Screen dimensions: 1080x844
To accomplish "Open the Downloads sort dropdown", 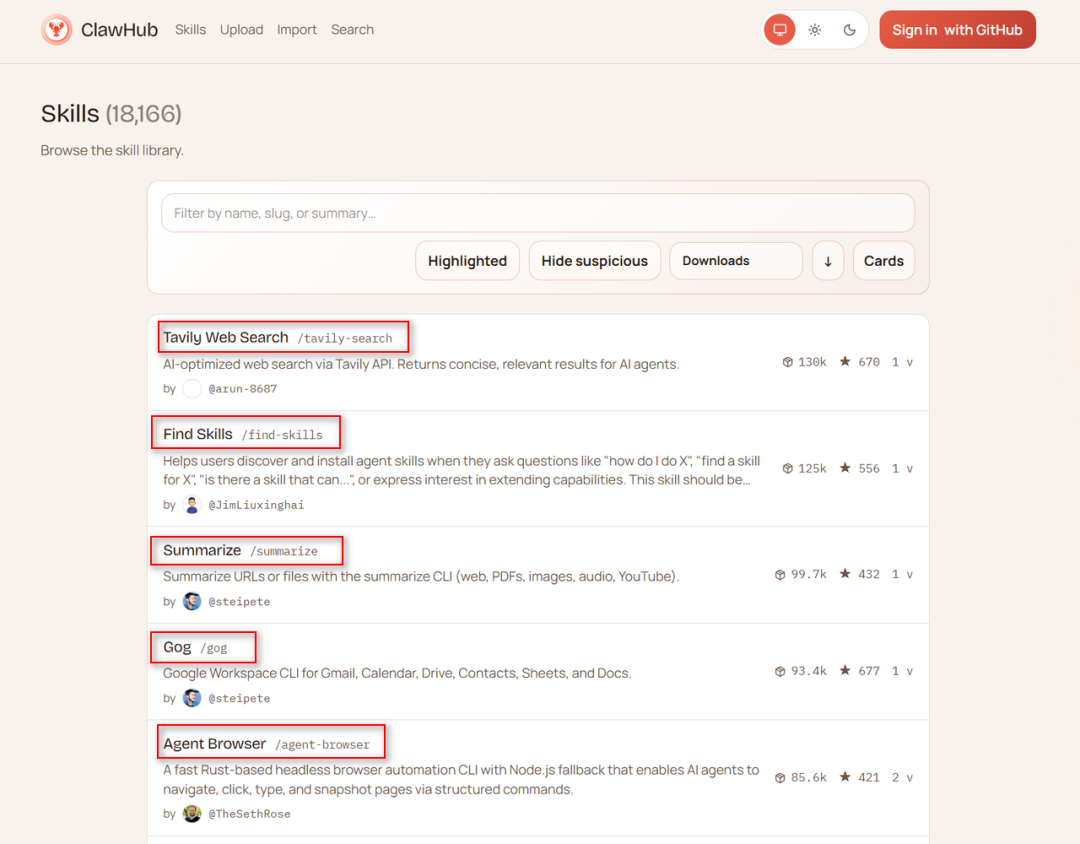I will 736,261.
